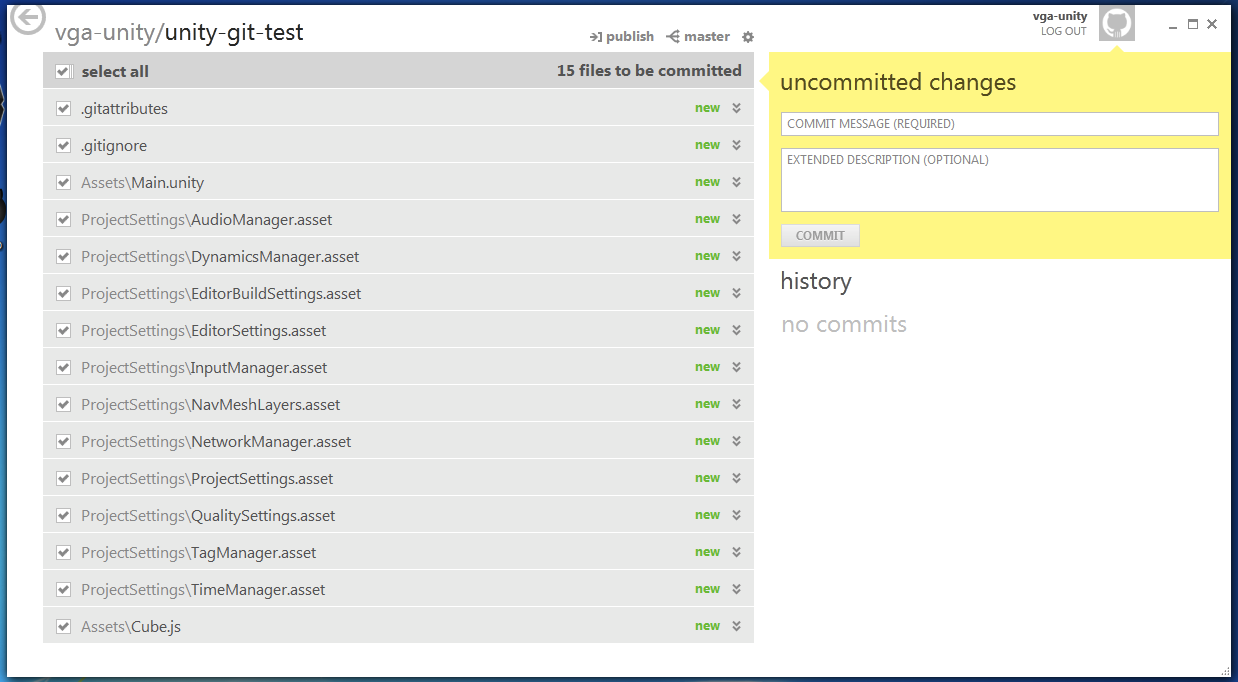Uncheck the Assets\Main.unity checkbox
The image size is (1238, 682).
[64, 183]
